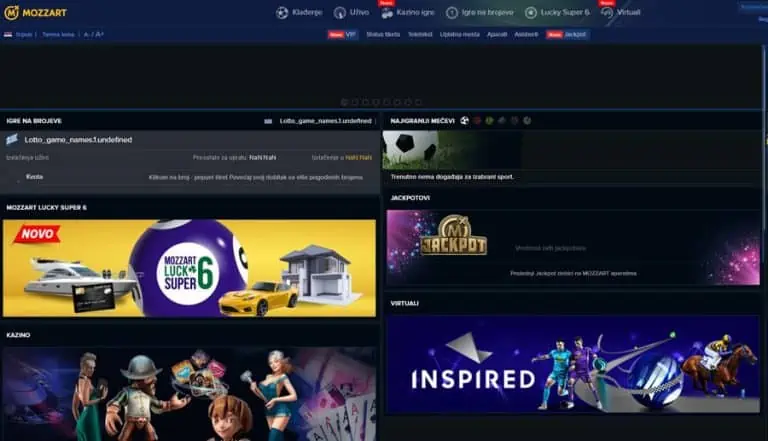Select the green sport icon in Najigraniji mečevi
This screenshot has width=768, height=441.
tap(489, 121)
